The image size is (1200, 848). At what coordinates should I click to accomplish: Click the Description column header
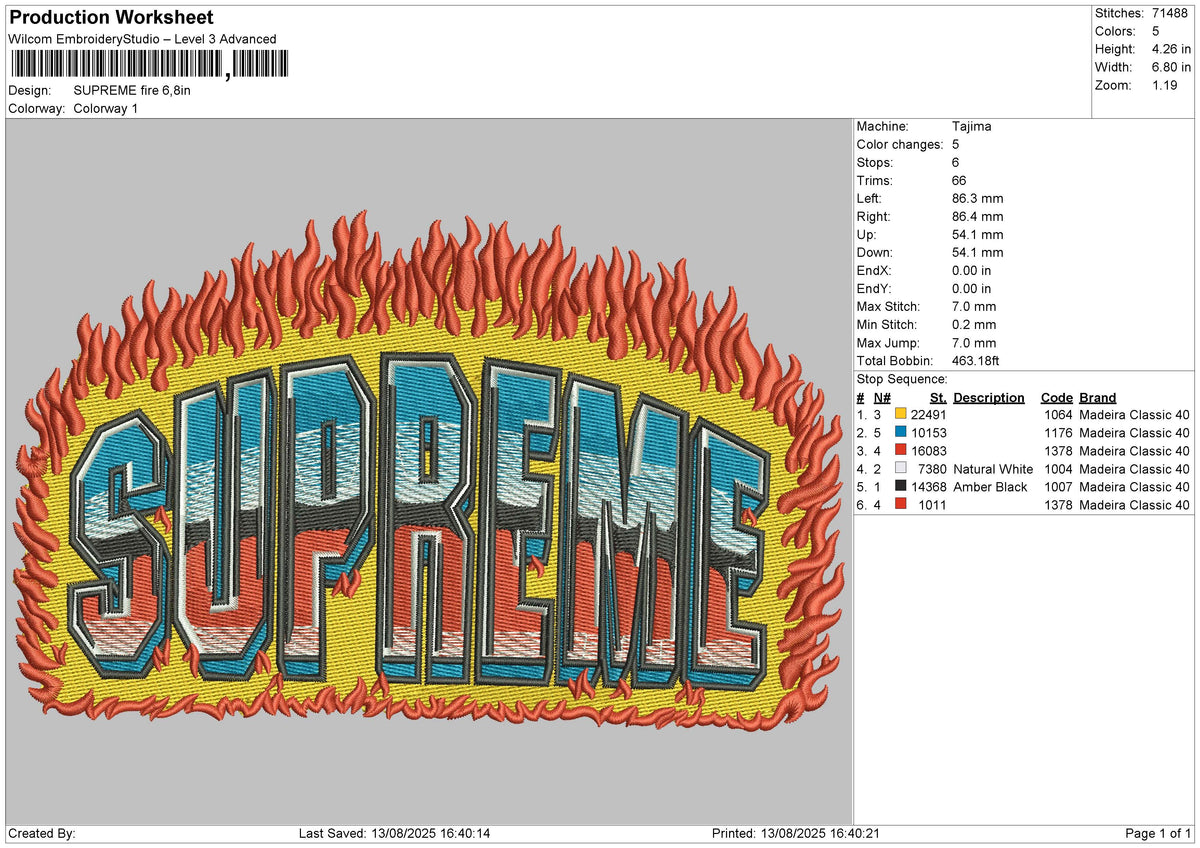[x=989, y=397]
